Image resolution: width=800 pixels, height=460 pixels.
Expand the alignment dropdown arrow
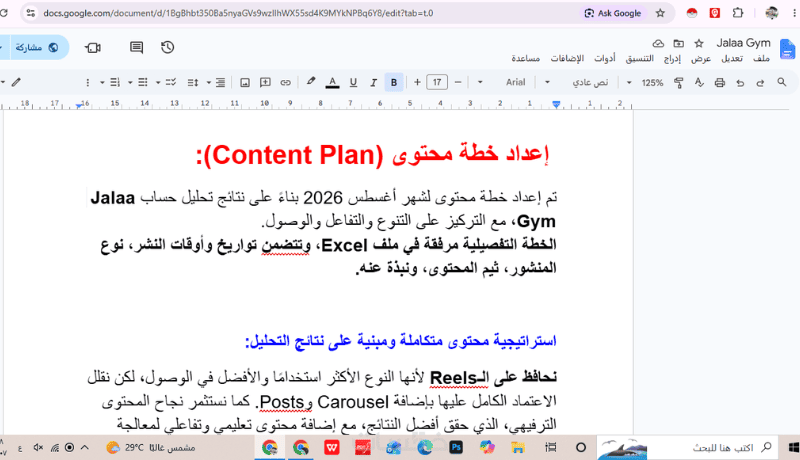coord(209,83)
